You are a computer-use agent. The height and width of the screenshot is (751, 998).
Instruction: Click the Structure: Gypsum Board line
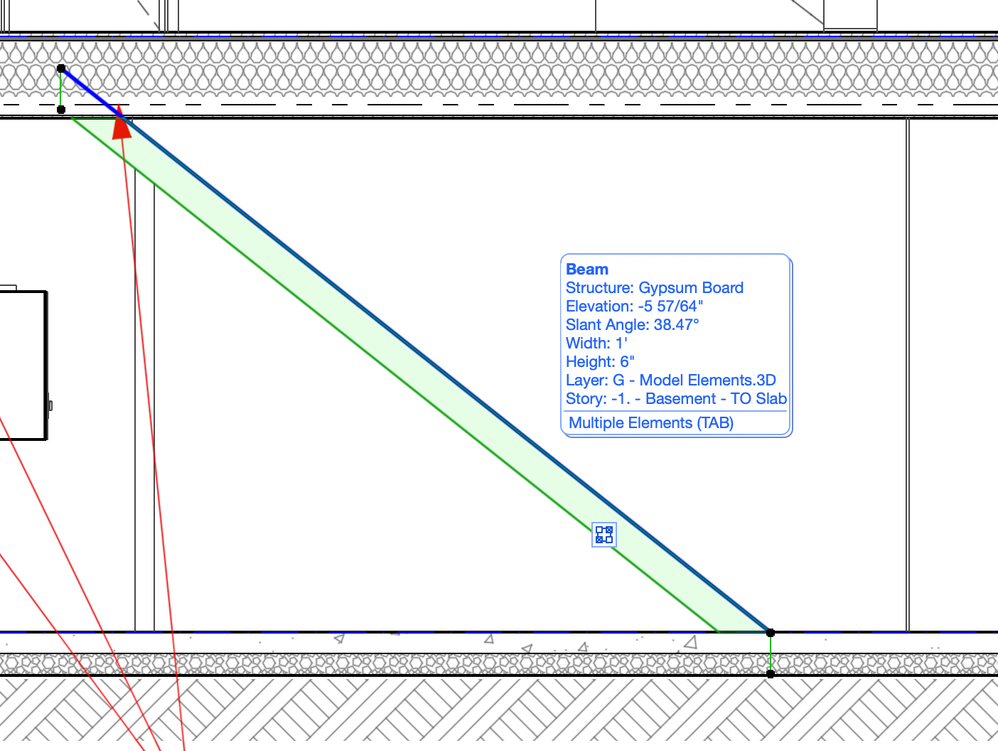pos(655,287)
